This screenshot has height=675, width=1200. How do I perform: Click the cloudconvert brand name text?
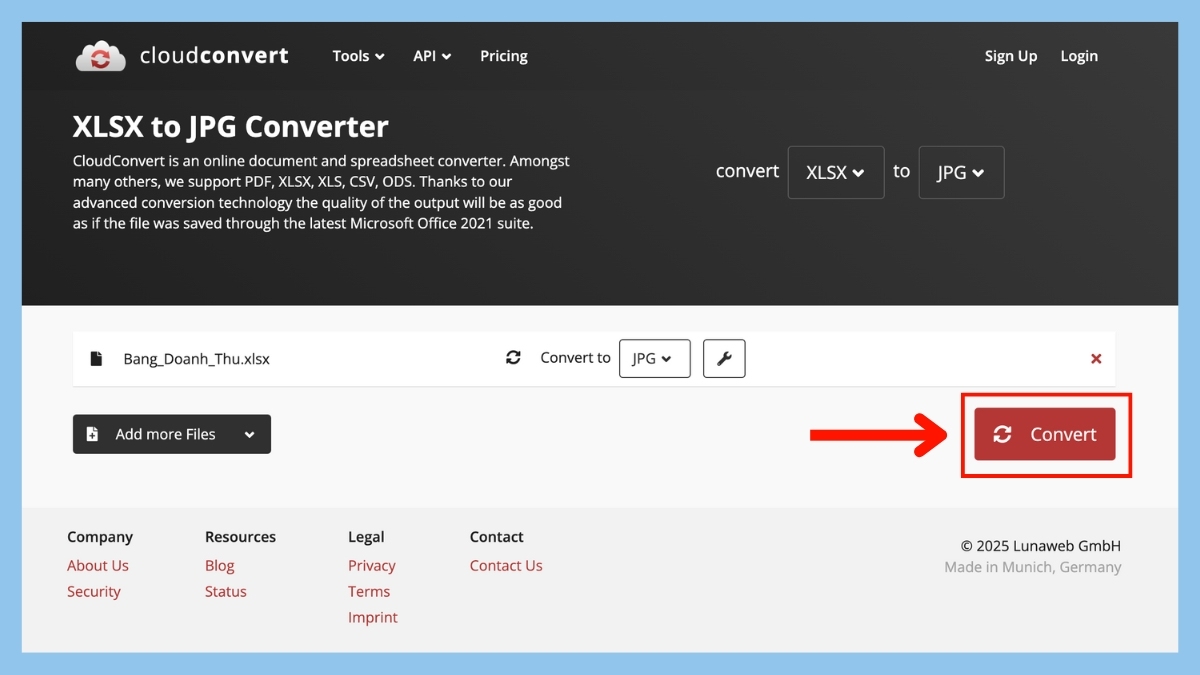214,56
